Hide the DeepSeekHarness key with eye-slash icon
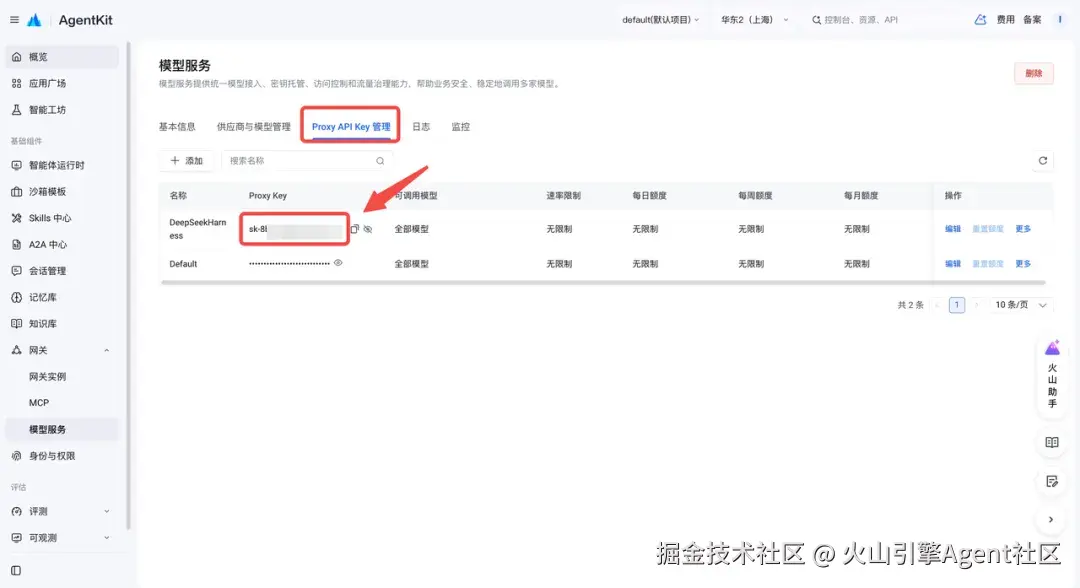The height and width of the screenshot is (588, 1080). (x=368, y=229)
